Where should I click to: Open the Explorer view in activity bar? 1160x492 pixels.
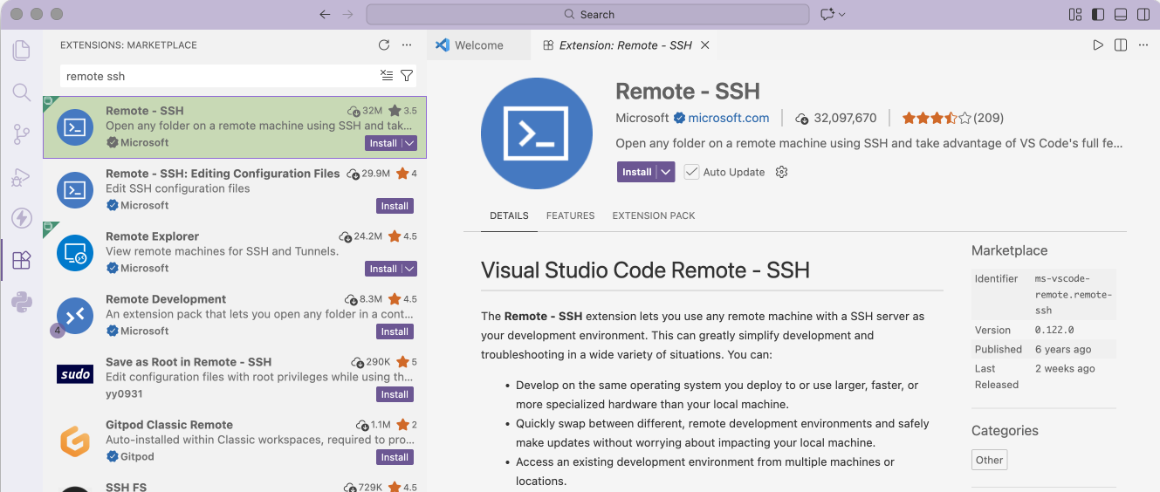(21, 50)
